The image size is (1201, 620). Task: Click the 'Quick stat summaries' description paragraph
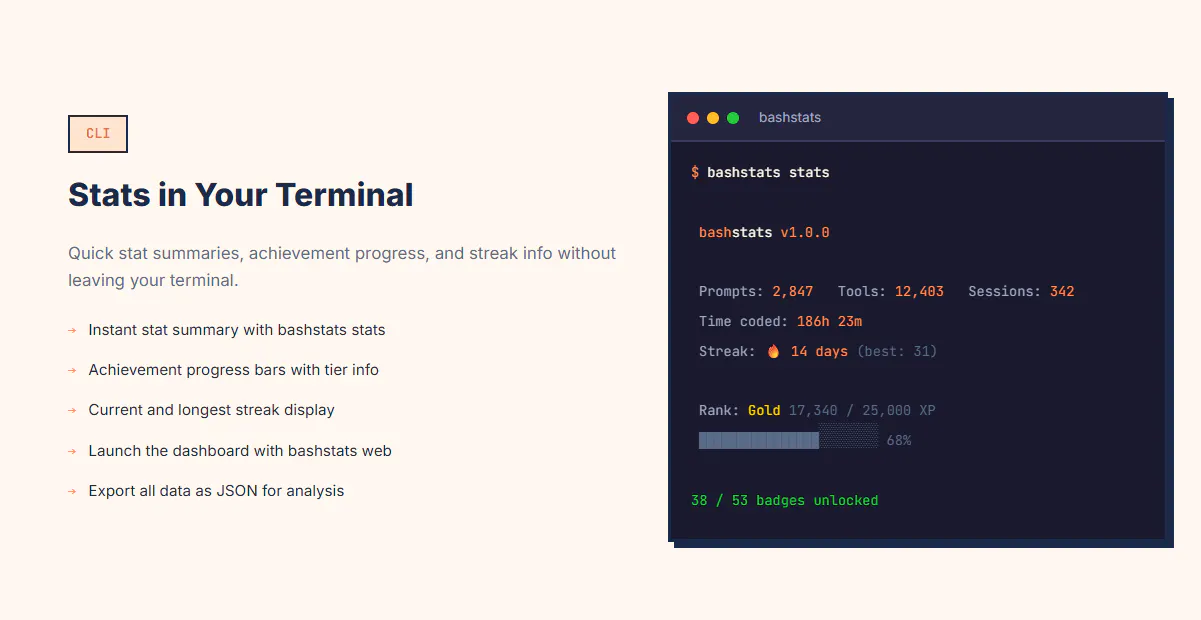coord(342,267)
